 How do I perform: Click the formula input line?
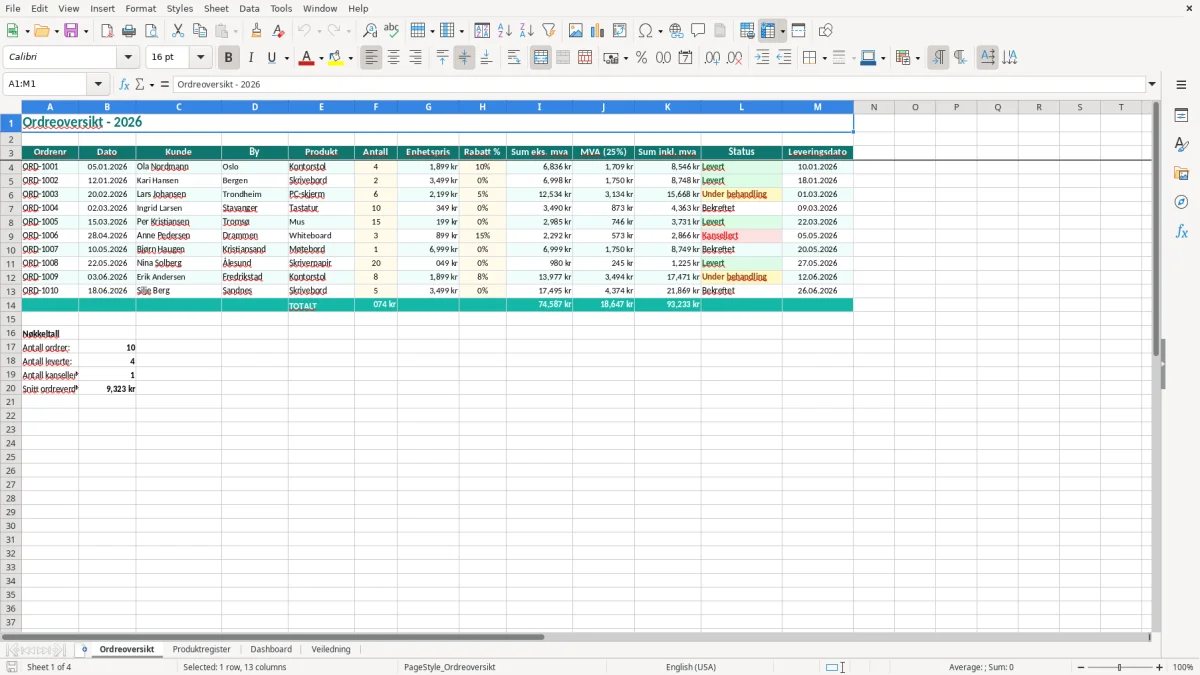[x=659, y=85]
